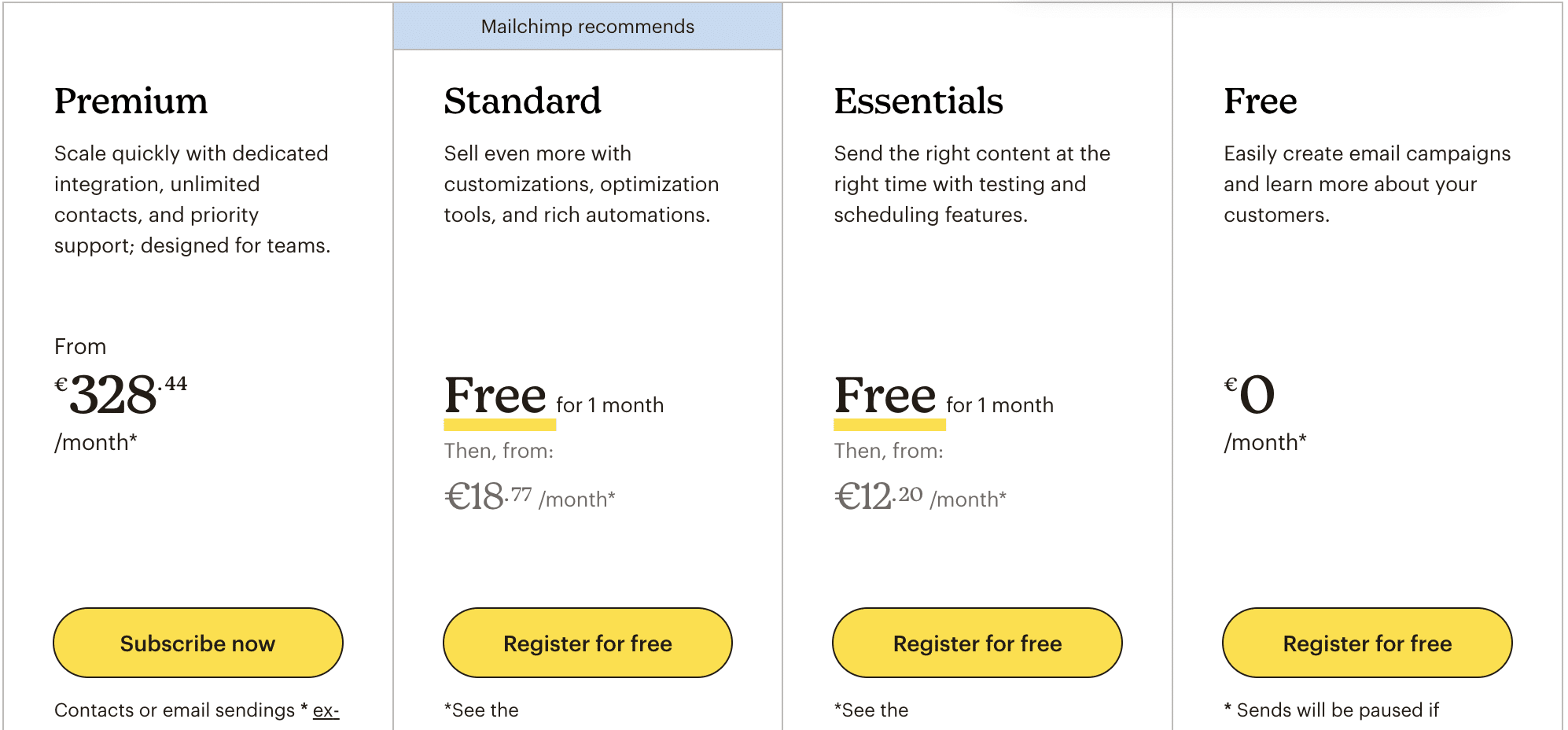Click Register for free under Free plan
The width and height of the screenshot is (1568, 730).
[1367, 643]
